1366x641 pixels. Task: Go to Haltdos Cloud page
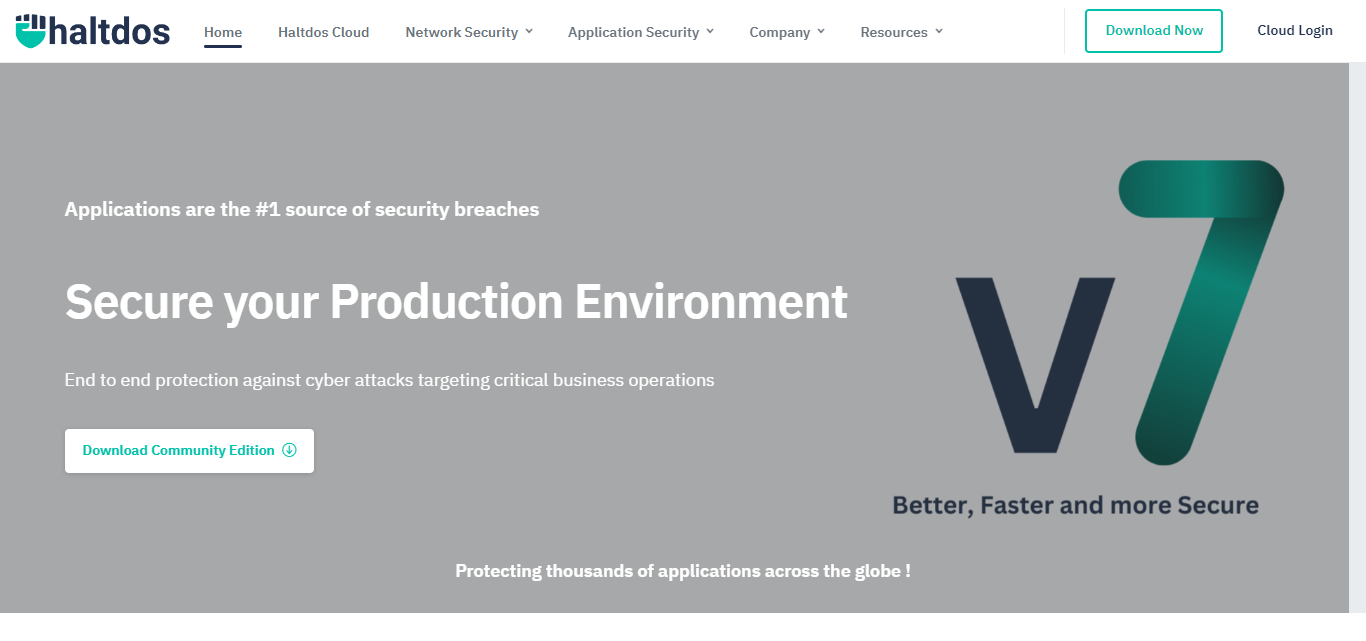tap(323, 32)
